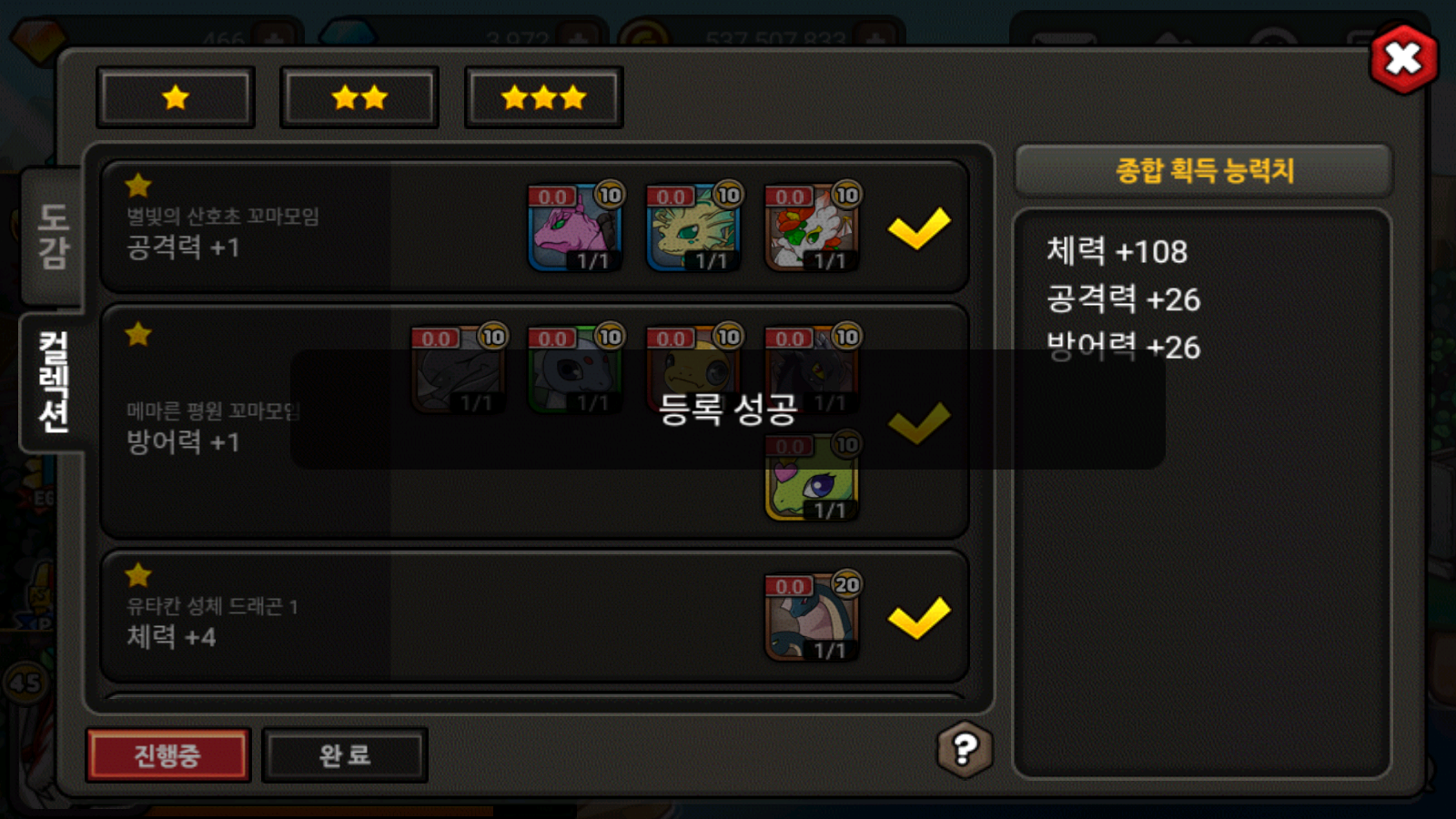
Task: Click the 종합 획득 능력치 header
Action: point(1204,170)
